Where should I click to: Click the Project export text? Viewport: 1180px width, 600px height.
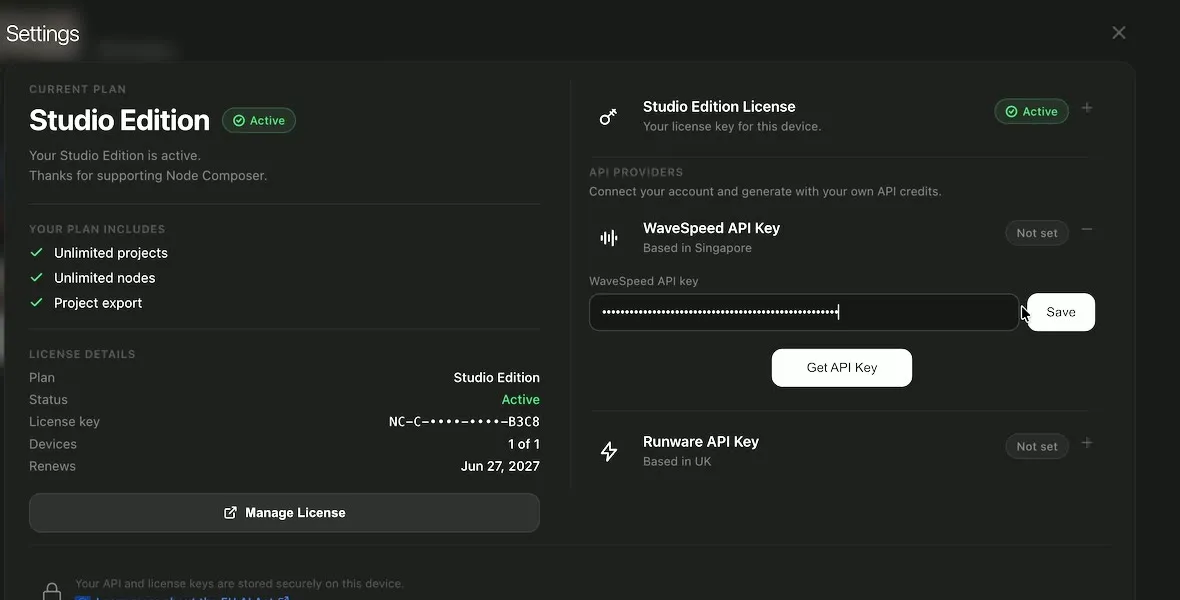pyautogui.click(x=98, y=303)
